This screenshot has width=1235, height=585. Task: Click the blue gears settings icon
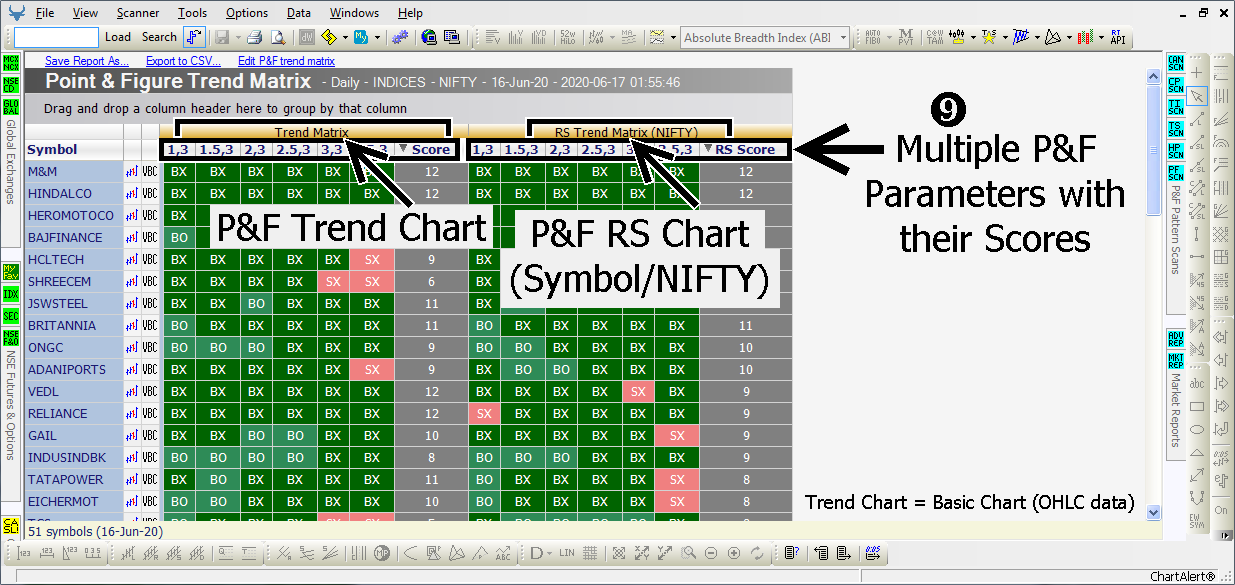tap(399, 37)
